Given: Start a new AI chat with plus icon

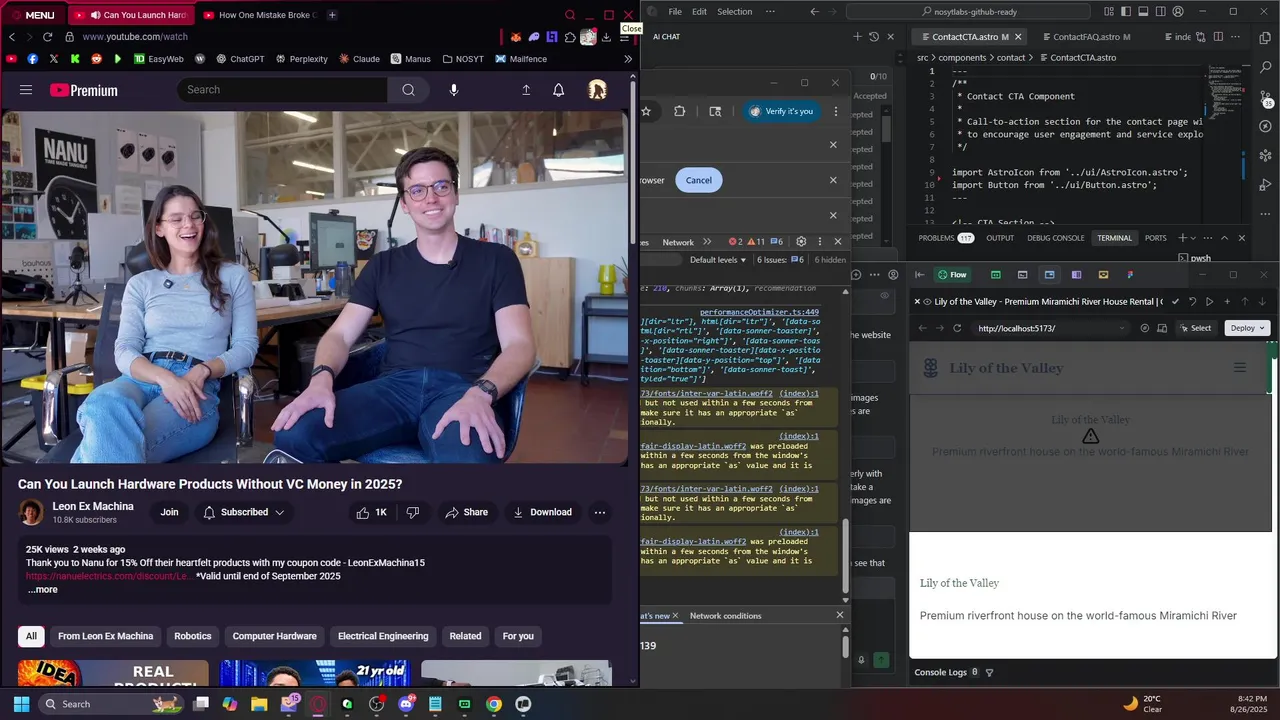Looking at the screenshot, I should pos(857,36).
